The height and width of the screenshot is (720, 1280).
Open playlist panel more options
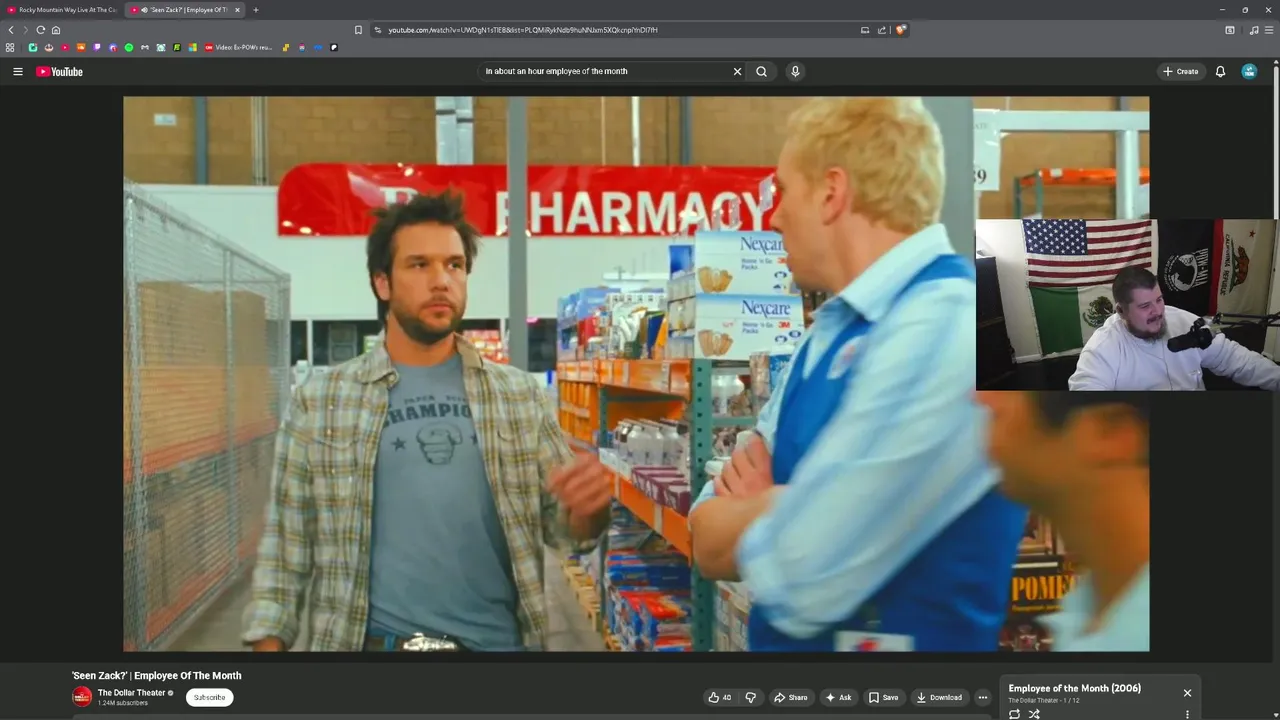(x=1187, y=714)
